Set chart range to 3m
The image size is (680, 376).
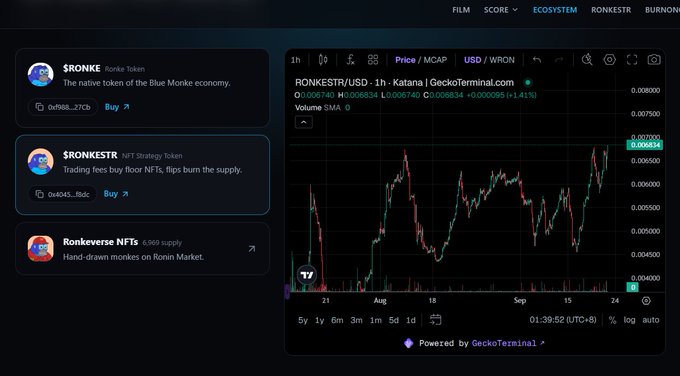point(356,320)
